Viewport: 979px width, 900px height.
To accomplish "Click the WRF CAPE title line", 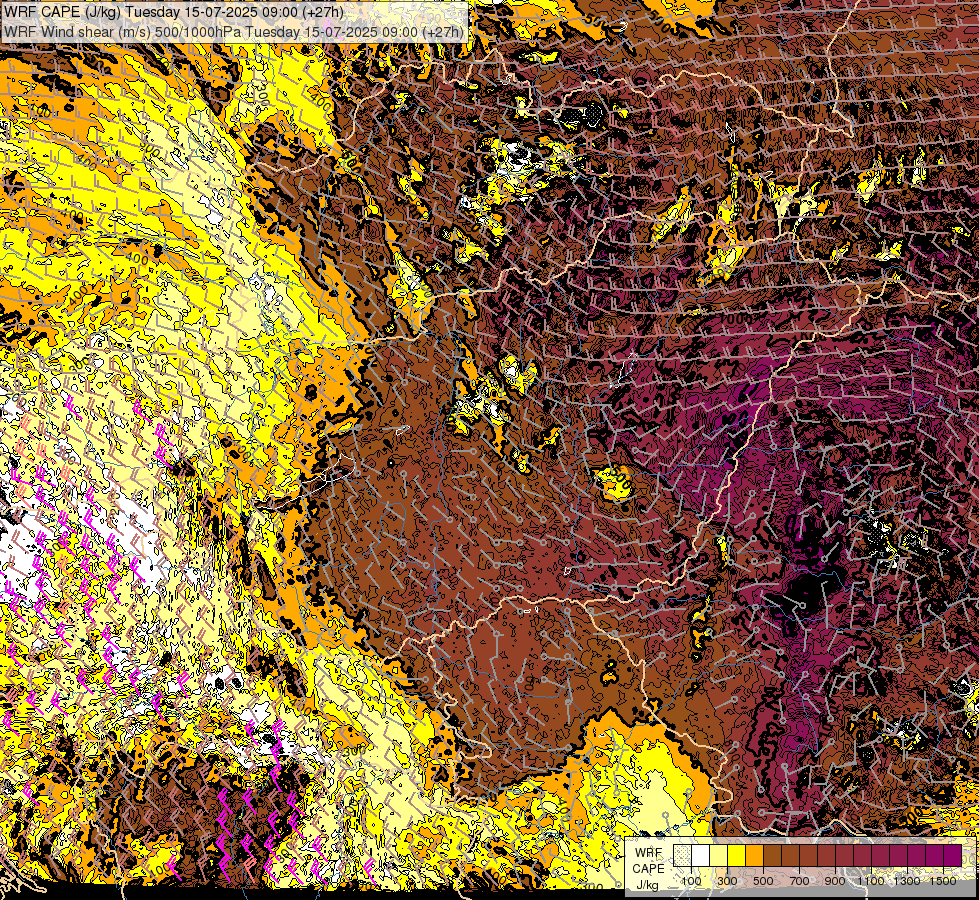I will (x=174, y=12).
